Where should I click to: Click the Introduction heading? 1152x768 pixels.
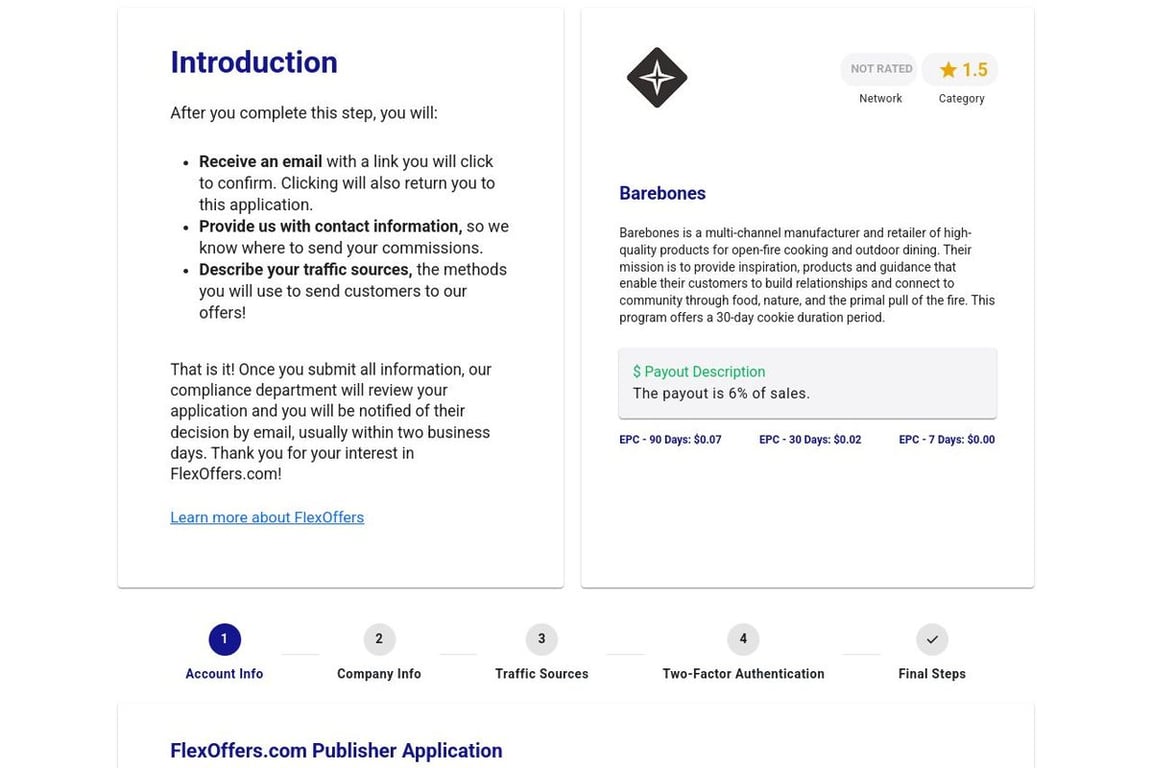click(254, 62)
